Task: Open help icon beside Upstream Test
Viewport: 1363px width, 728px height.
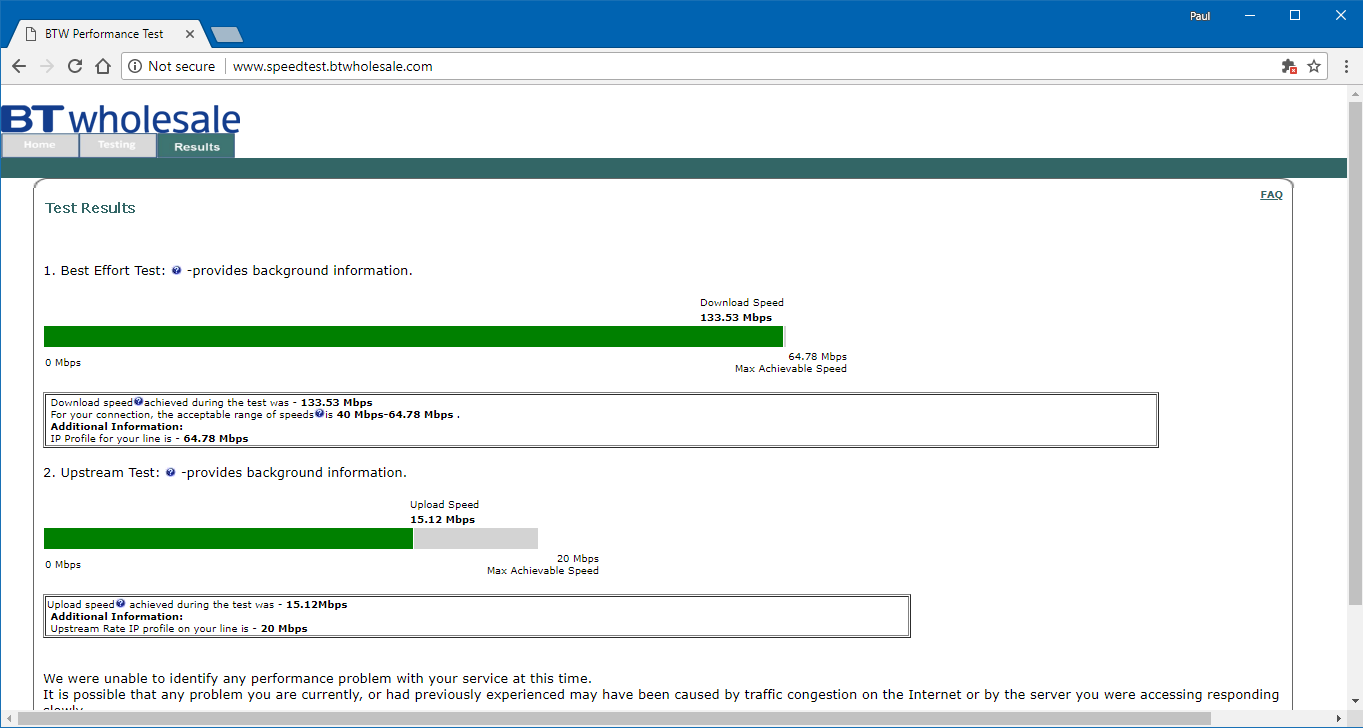Action: coord(171,473)
